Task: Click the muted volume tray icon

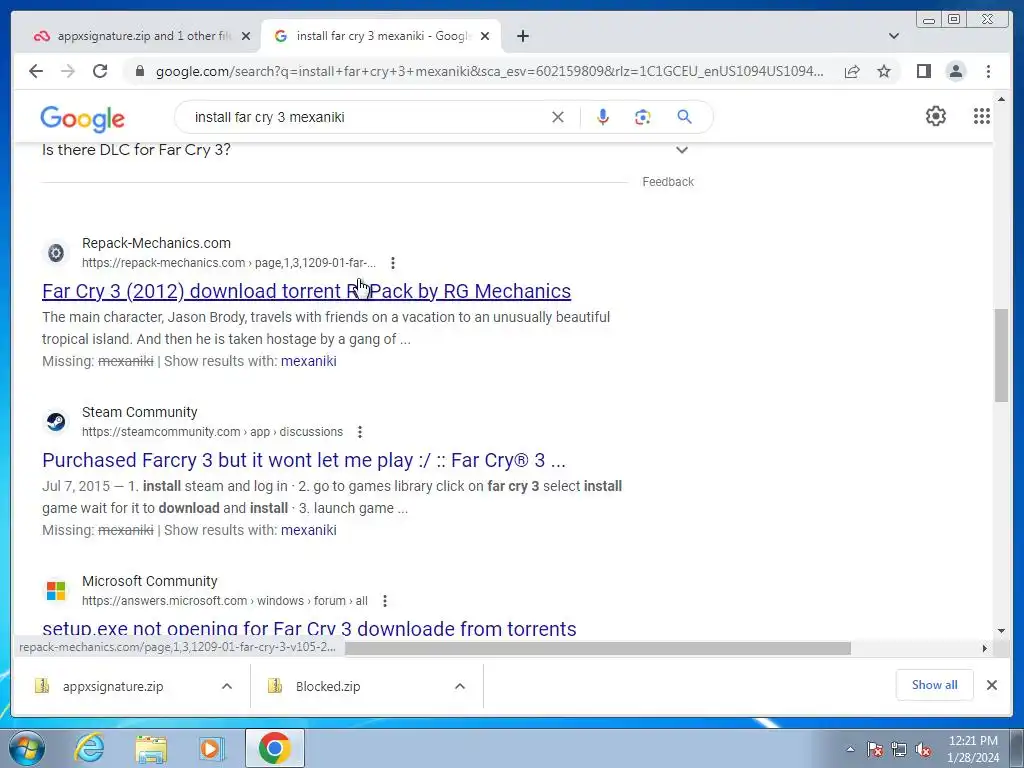Action: point(923,750)
